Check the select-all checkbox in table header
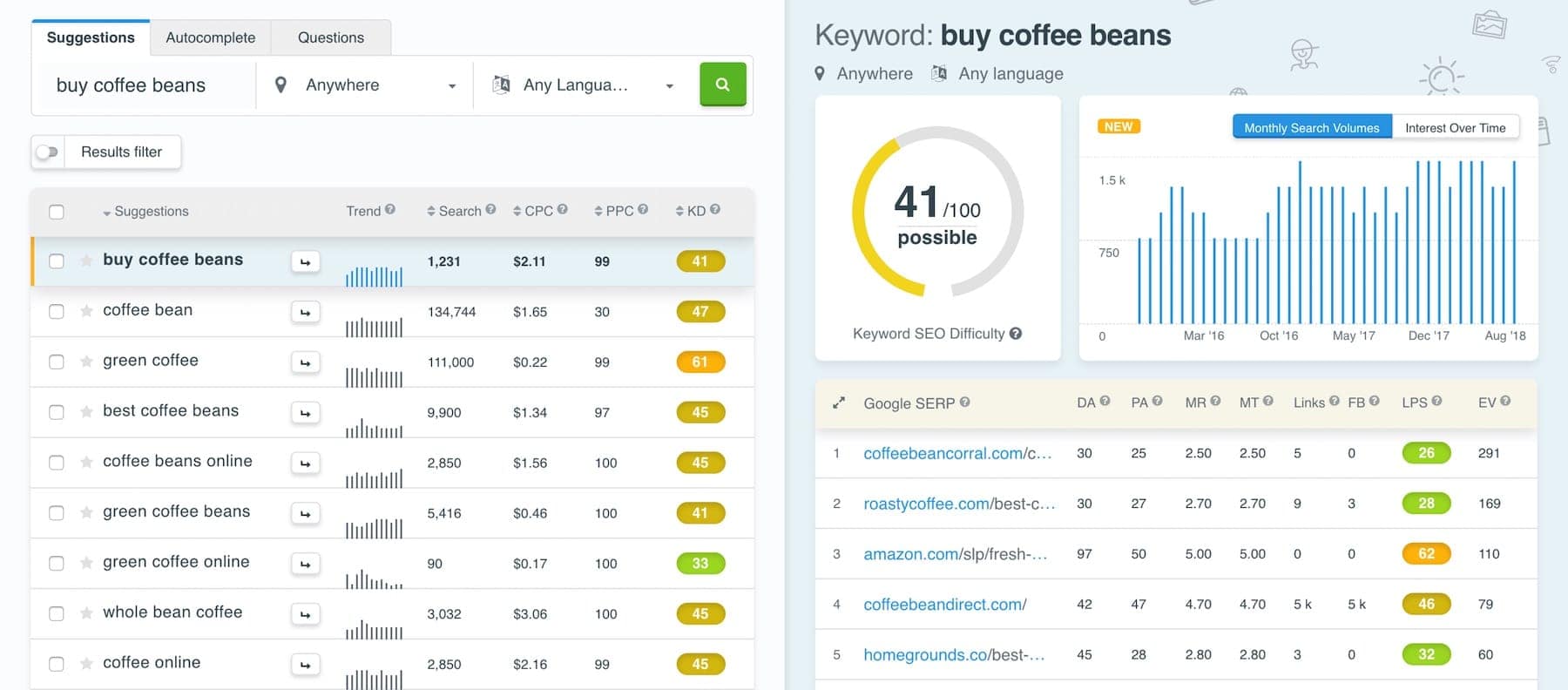Screen dimensions: 1568x690 coord(57,212)
